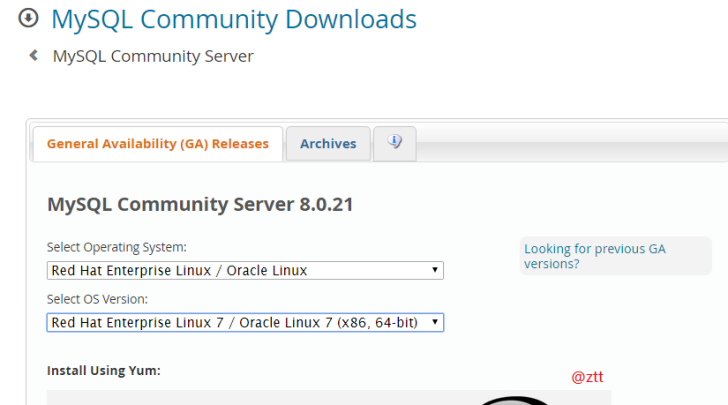Click the gray panel below Install Using Yum

pyautogui.click(x=250, y=397)
